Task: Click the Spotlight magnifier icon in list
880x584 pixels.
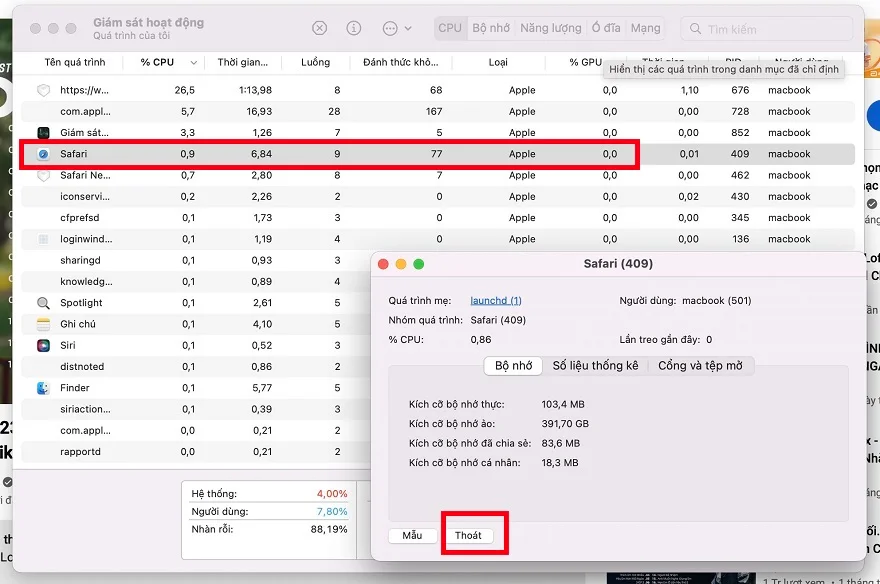Action: [x=43, y=303]
